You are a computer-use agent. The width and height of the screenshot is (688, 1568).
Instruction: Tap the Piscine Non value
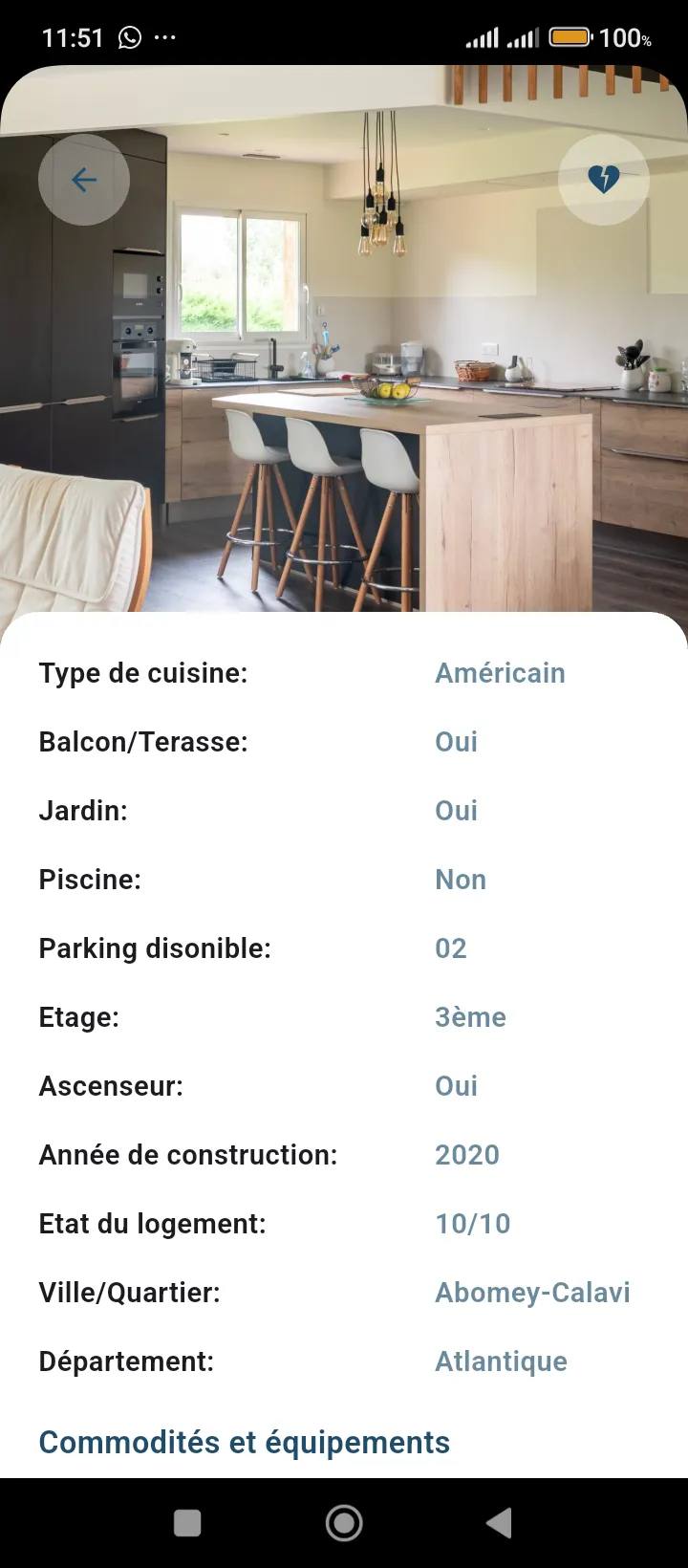[x=460, y=880]
